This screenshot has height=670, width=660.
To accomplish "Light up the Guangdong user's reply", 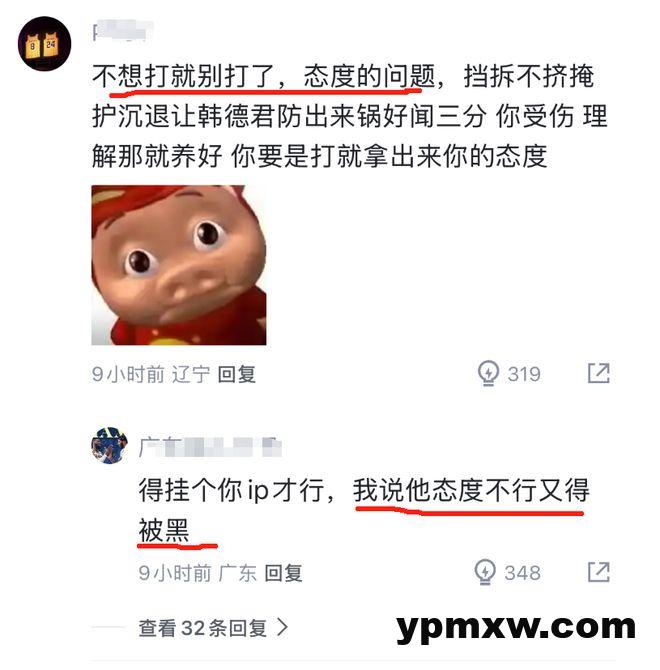I will pyautogui.click(x=485, y=572).
